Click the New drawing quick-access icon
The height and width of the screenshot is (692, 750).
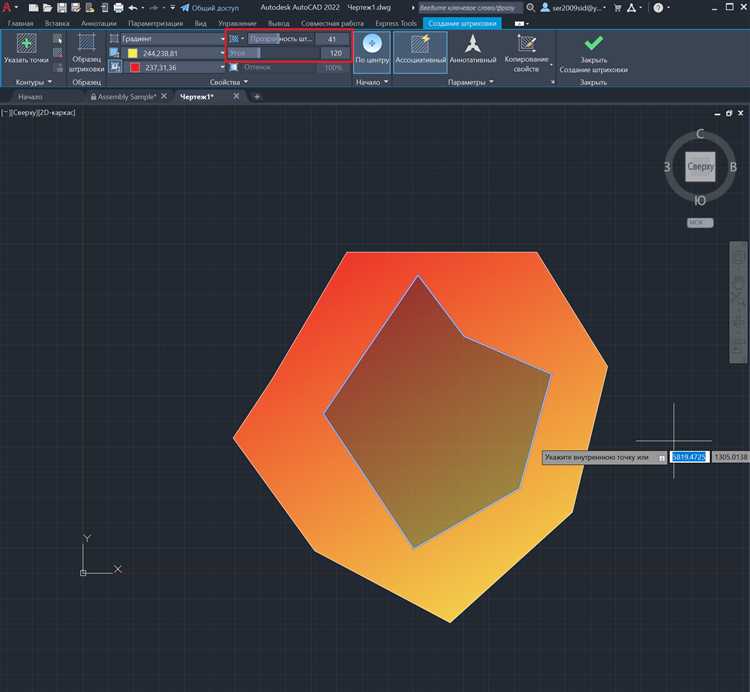(x=33, y=8)
